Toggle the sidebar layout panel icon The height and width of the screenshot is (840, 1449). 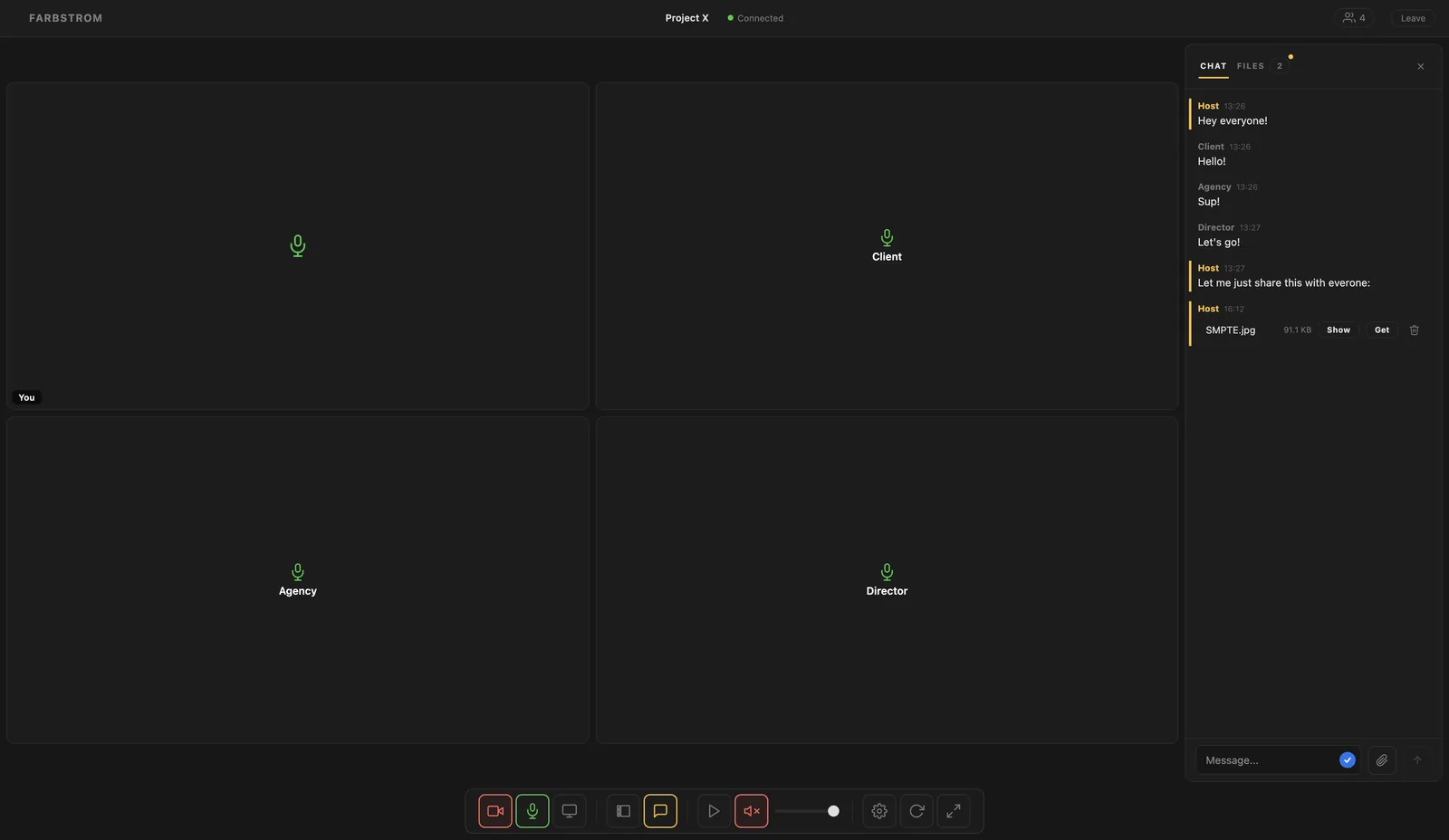click(x=623, y=811)
